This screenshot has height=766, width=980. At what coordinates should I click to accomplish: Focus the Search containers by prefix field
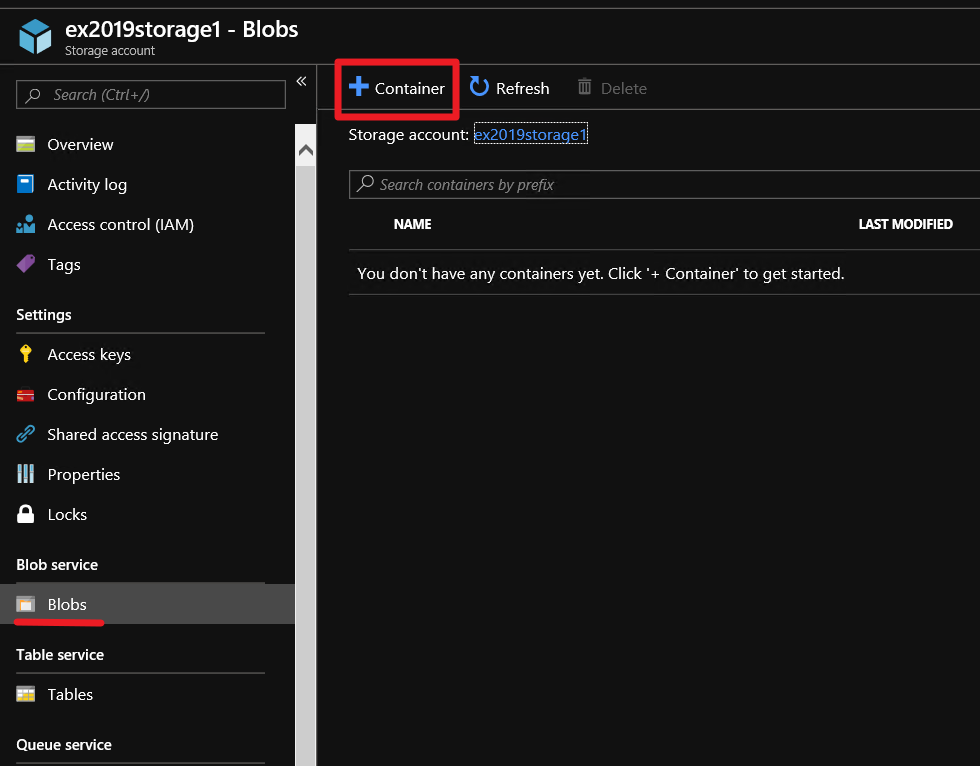(664, 184)
